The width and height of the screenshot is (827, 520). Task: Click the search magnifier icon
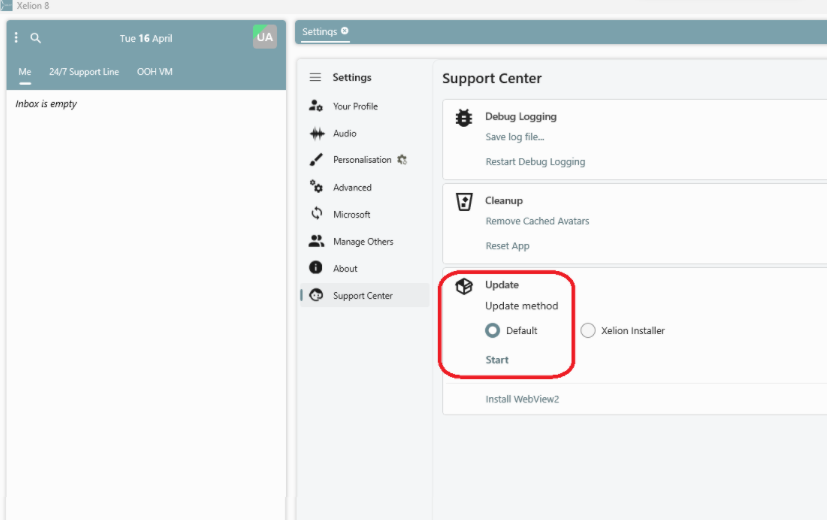click(x=35, y=38)
